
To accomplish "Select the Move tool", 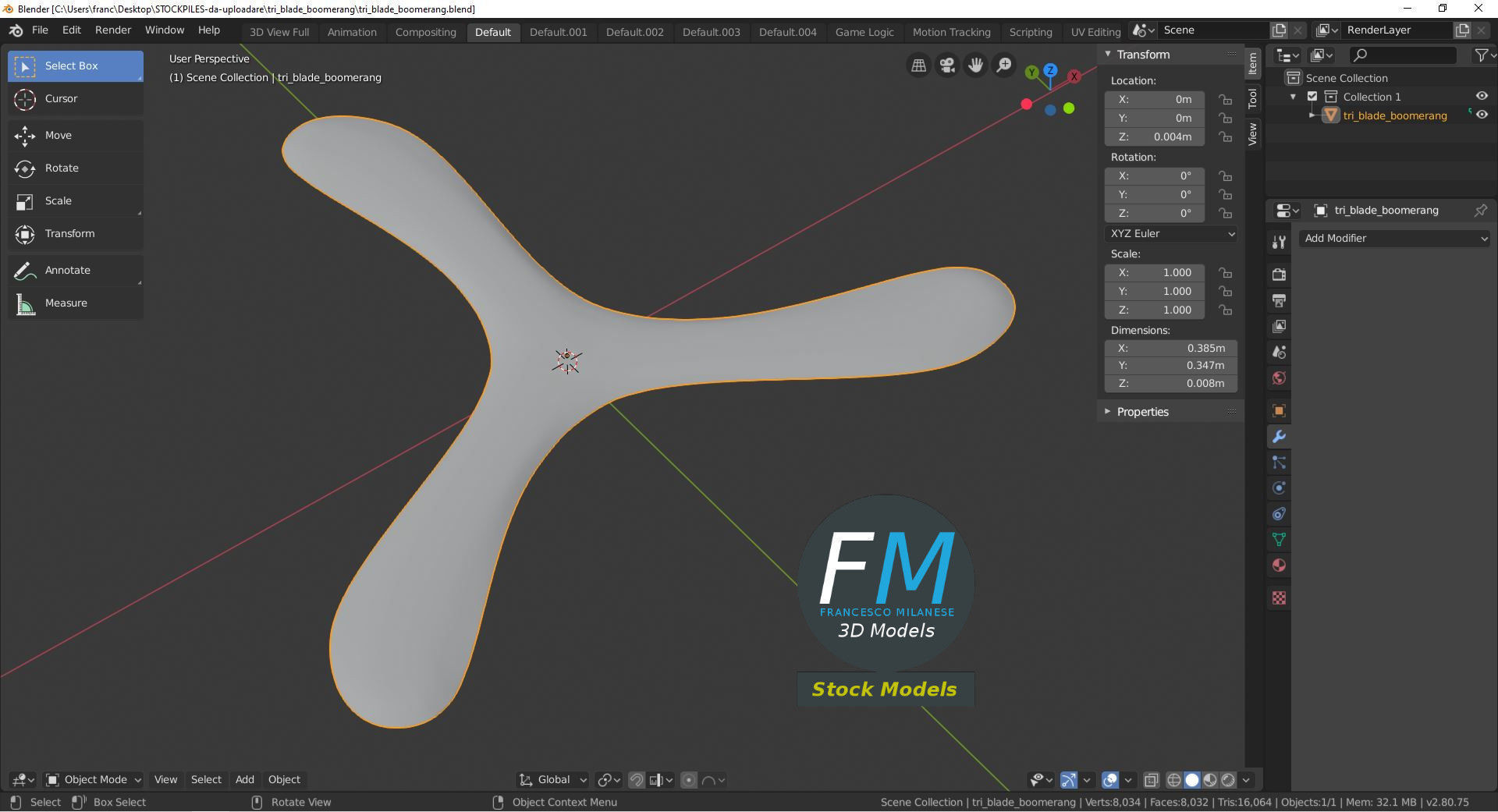I will pyautogui.click(x=76, y=136).
